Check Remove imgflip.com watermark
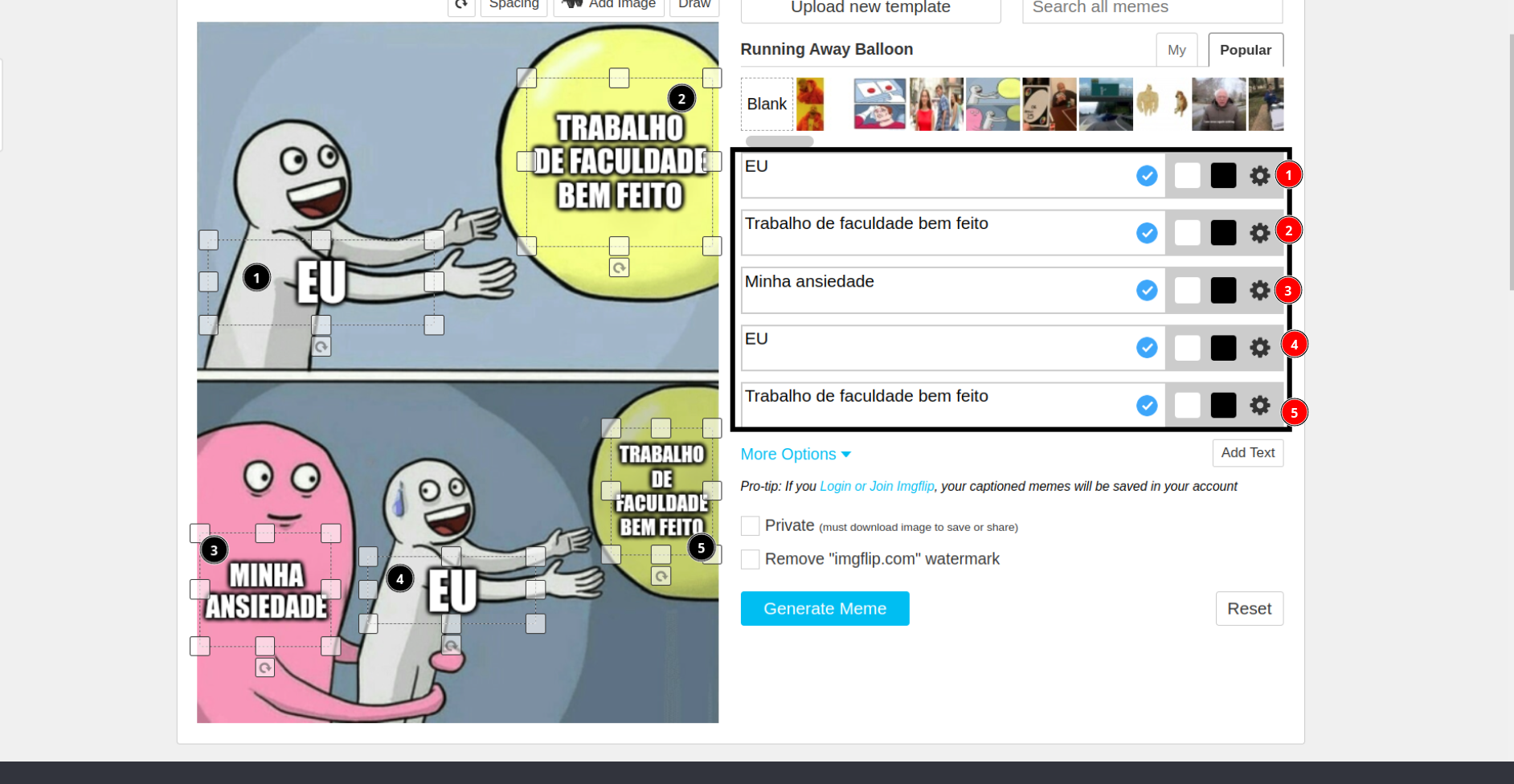Screen dimensions: 1514x784 click(749, 559)
